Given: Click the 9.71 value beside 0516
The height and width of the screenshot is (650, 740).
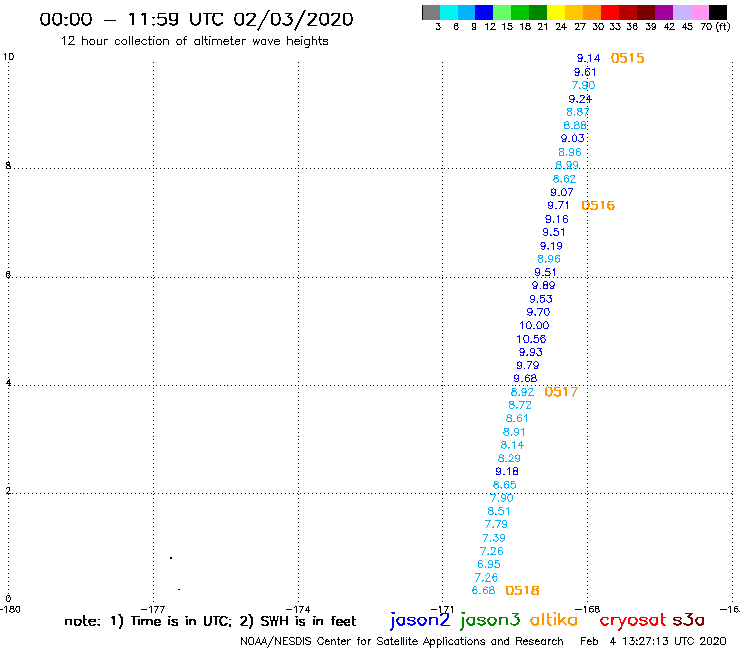Looking at the screenshot, I should click(558, 206).
